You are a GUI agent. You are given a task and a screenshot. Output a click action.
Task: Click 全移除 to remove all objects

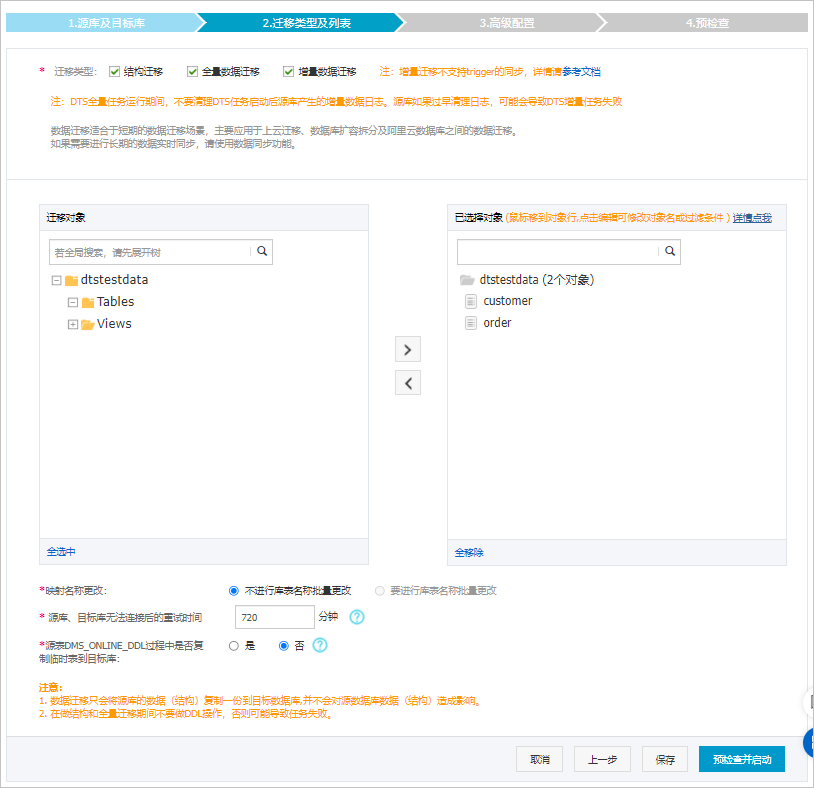point(469,553)
